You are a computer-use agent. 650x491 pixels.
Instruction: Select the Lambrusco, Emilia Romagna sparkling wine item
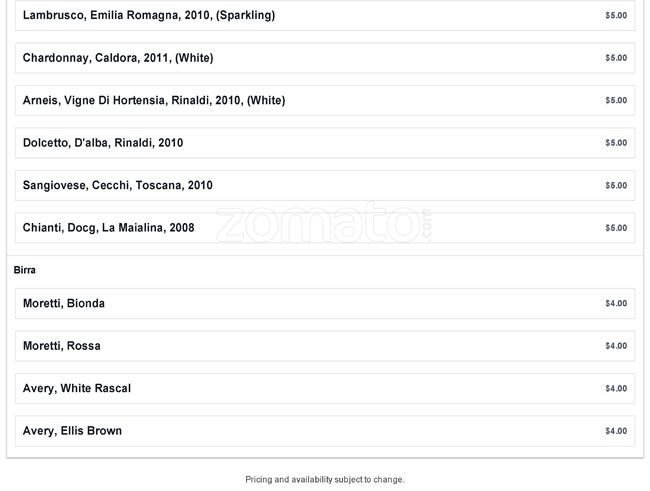pos(149,16)
